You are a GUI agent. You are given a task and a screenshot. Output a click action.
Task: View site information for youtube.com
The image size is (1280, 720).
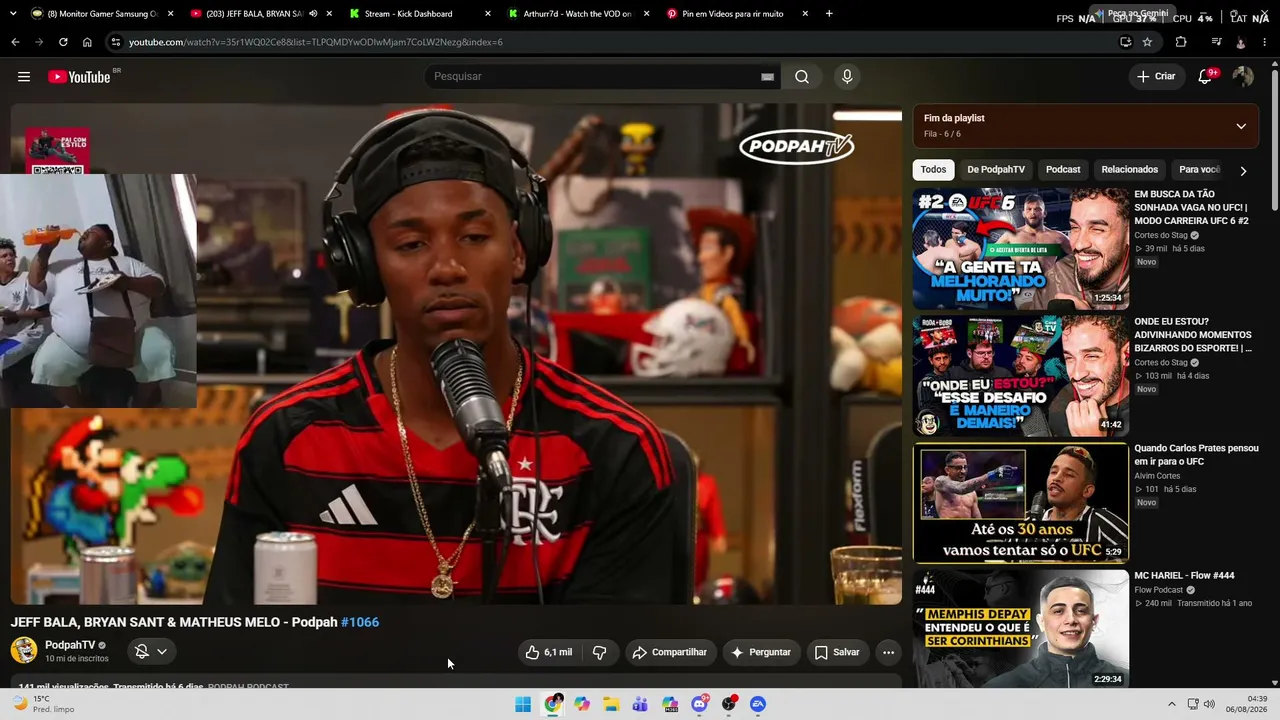[x=116, y=42]
